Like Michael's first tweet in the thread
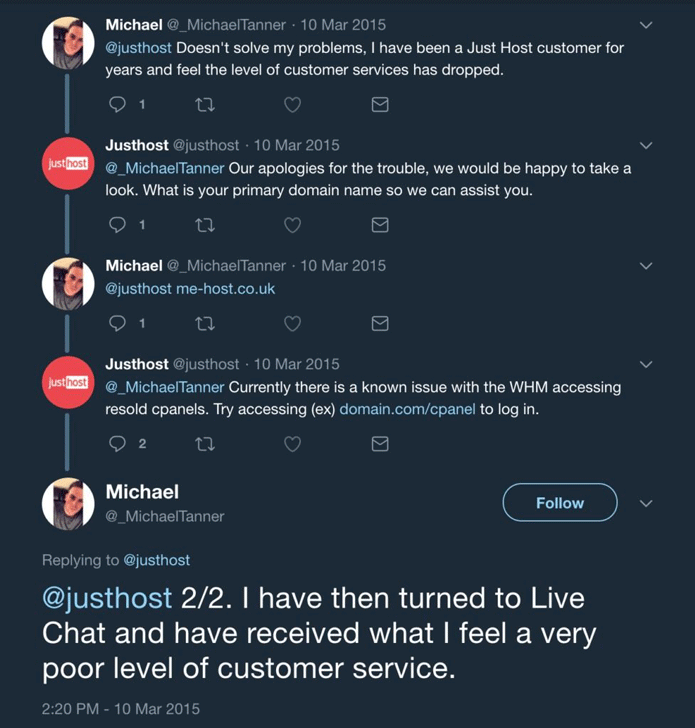 [292, 104]
